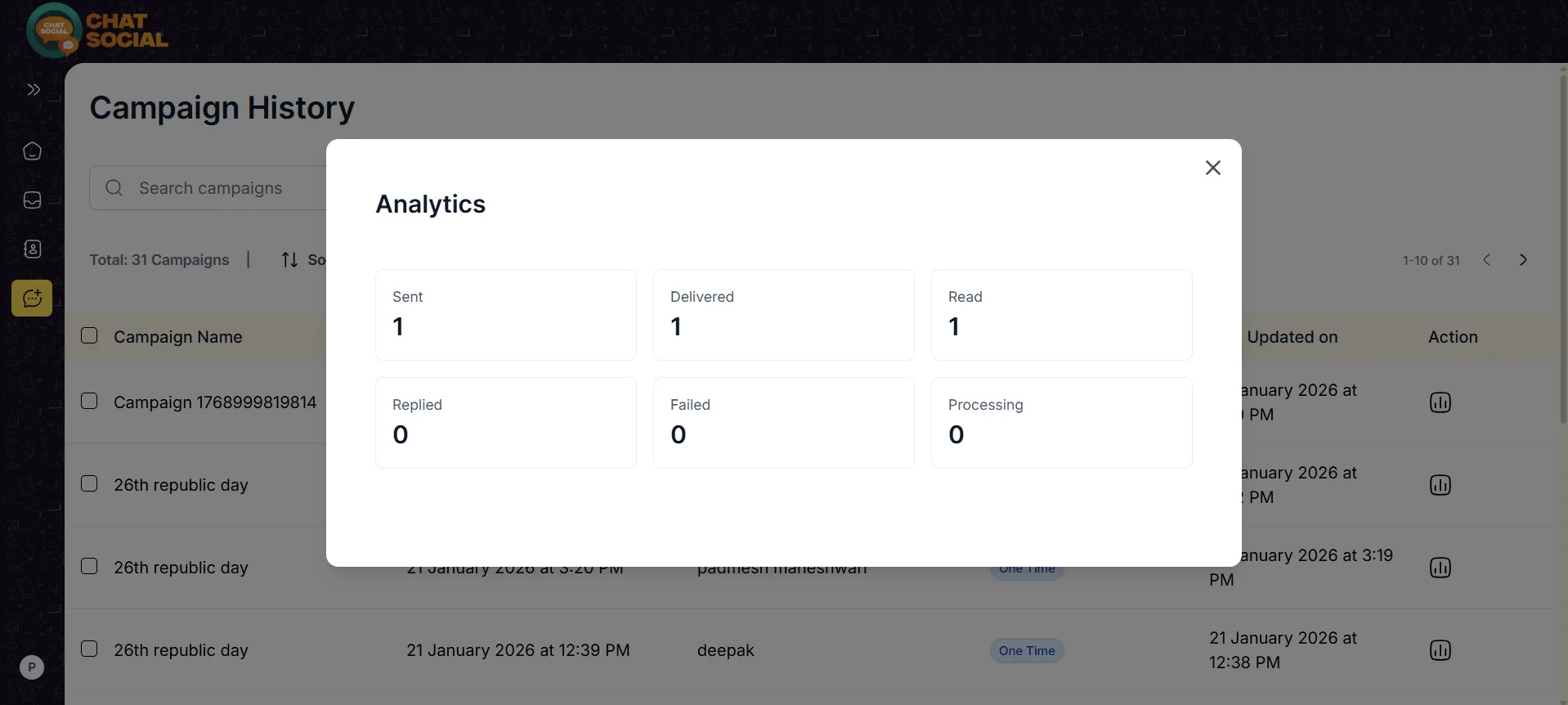1568x705 pixels.
Task: Click the Action column header
Action: tap(1453, 337)
